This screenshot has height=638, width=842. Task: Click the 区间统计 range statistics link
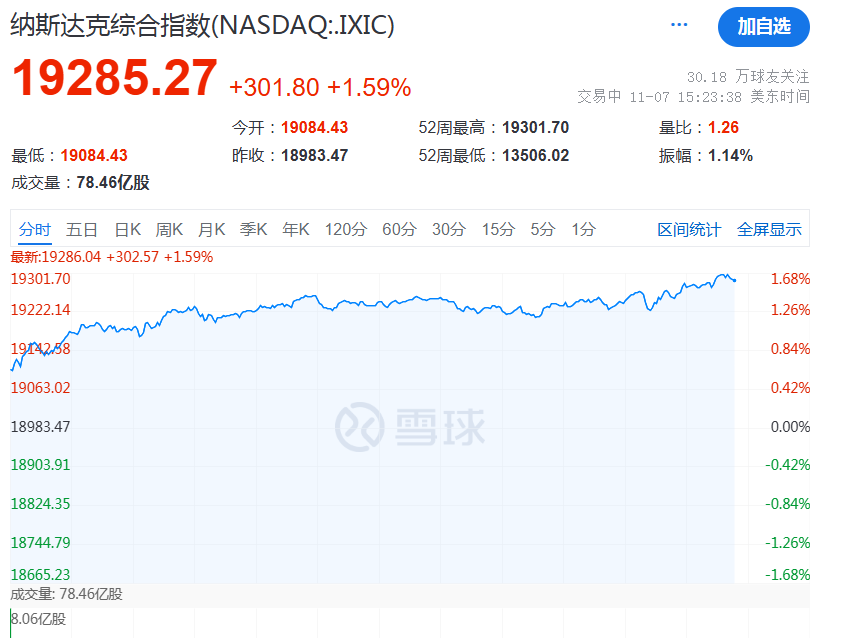click(689, 230)
